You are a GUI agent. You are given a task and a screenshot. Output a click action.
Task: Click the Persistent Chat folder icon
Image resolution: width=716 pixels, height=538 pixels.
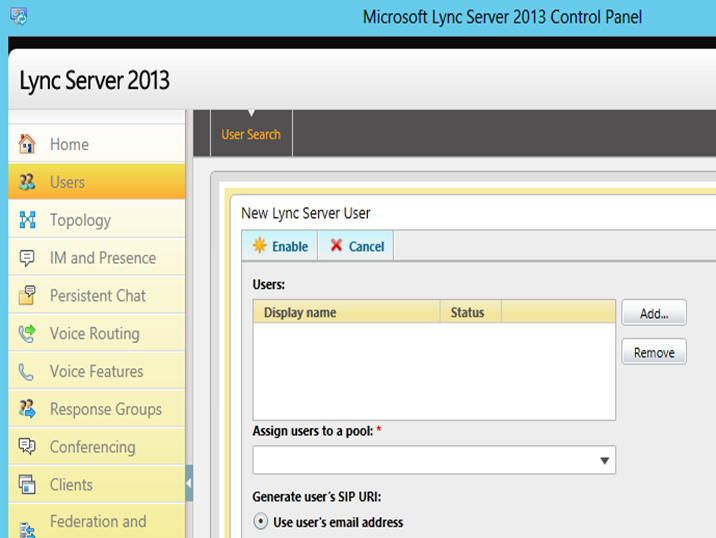pyautogui.click(x=27, y=295)
